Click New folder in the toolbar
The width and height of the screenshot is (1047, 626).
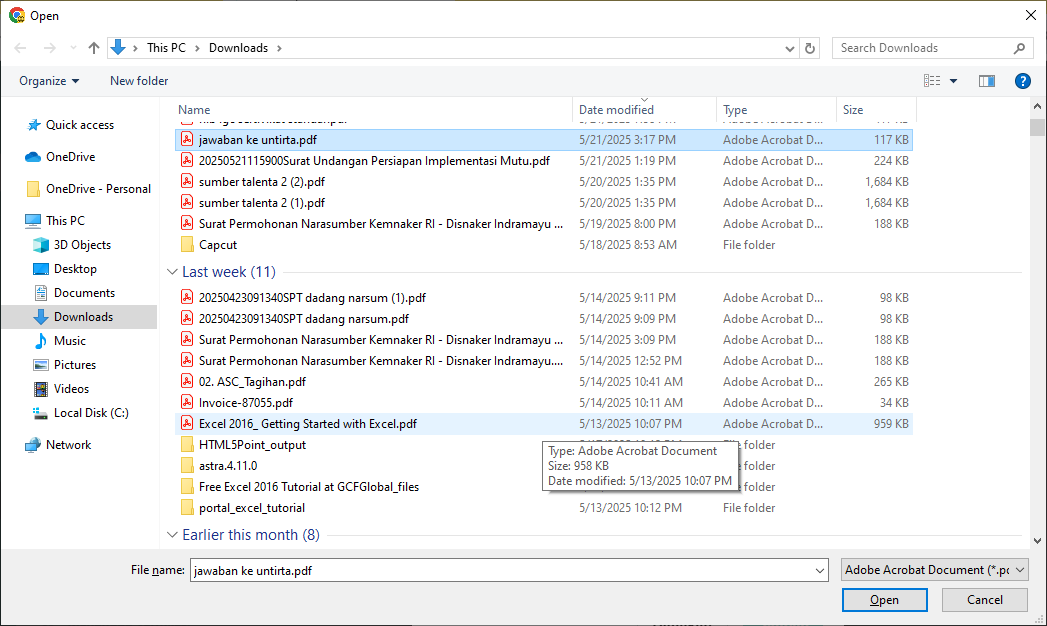[139, 81]
